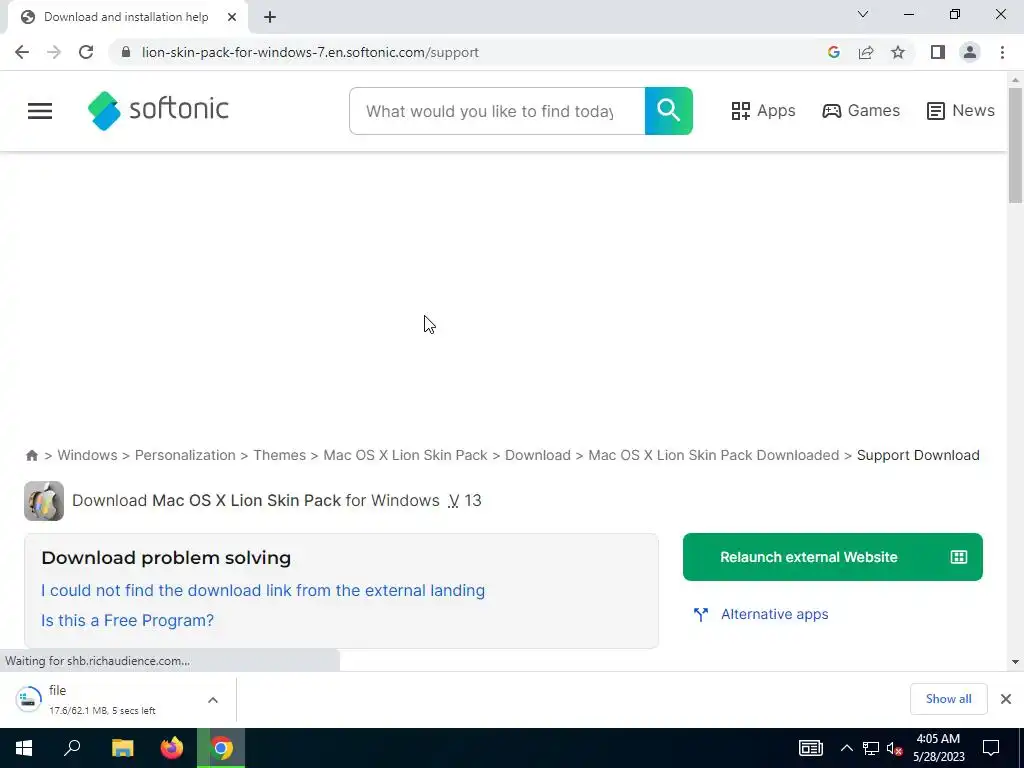Open Mac OS X Lion Skin Pack breadcrumb
This screenshot has width=1024, height=768.
pyautogui.click(x=406, y=455)
